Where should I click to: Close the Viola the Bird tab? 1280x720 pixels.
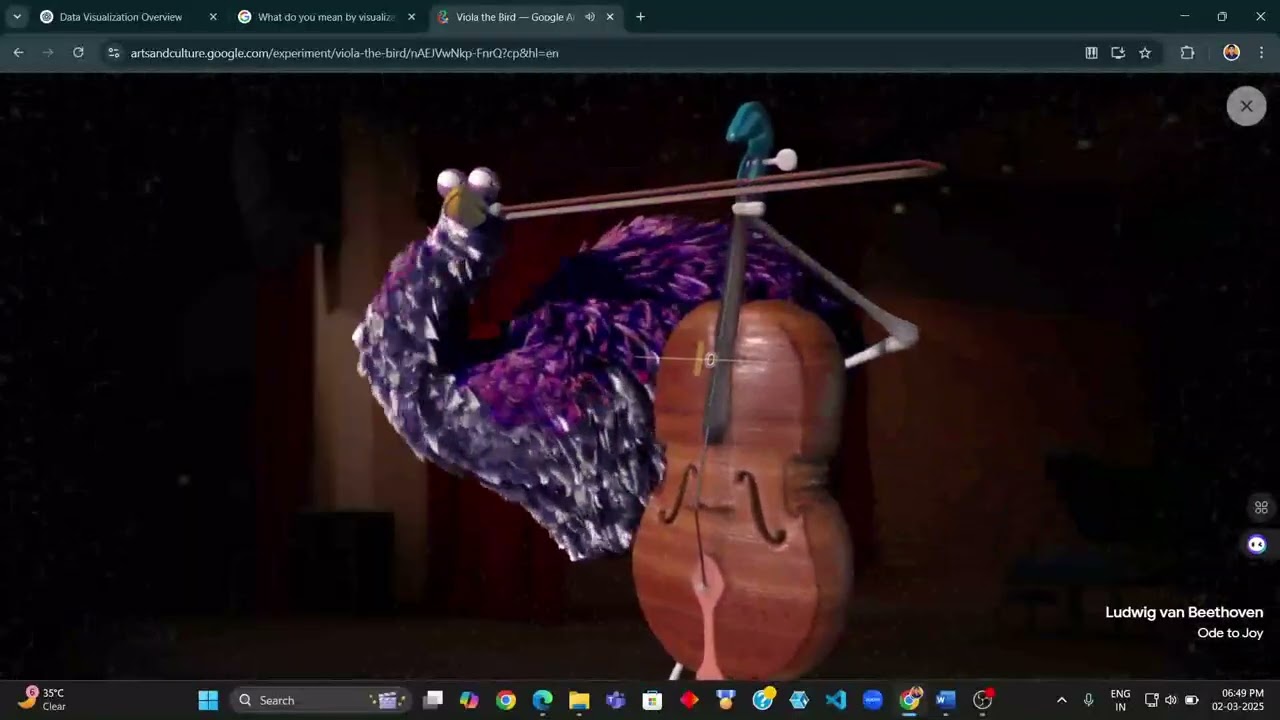point(610,17)
